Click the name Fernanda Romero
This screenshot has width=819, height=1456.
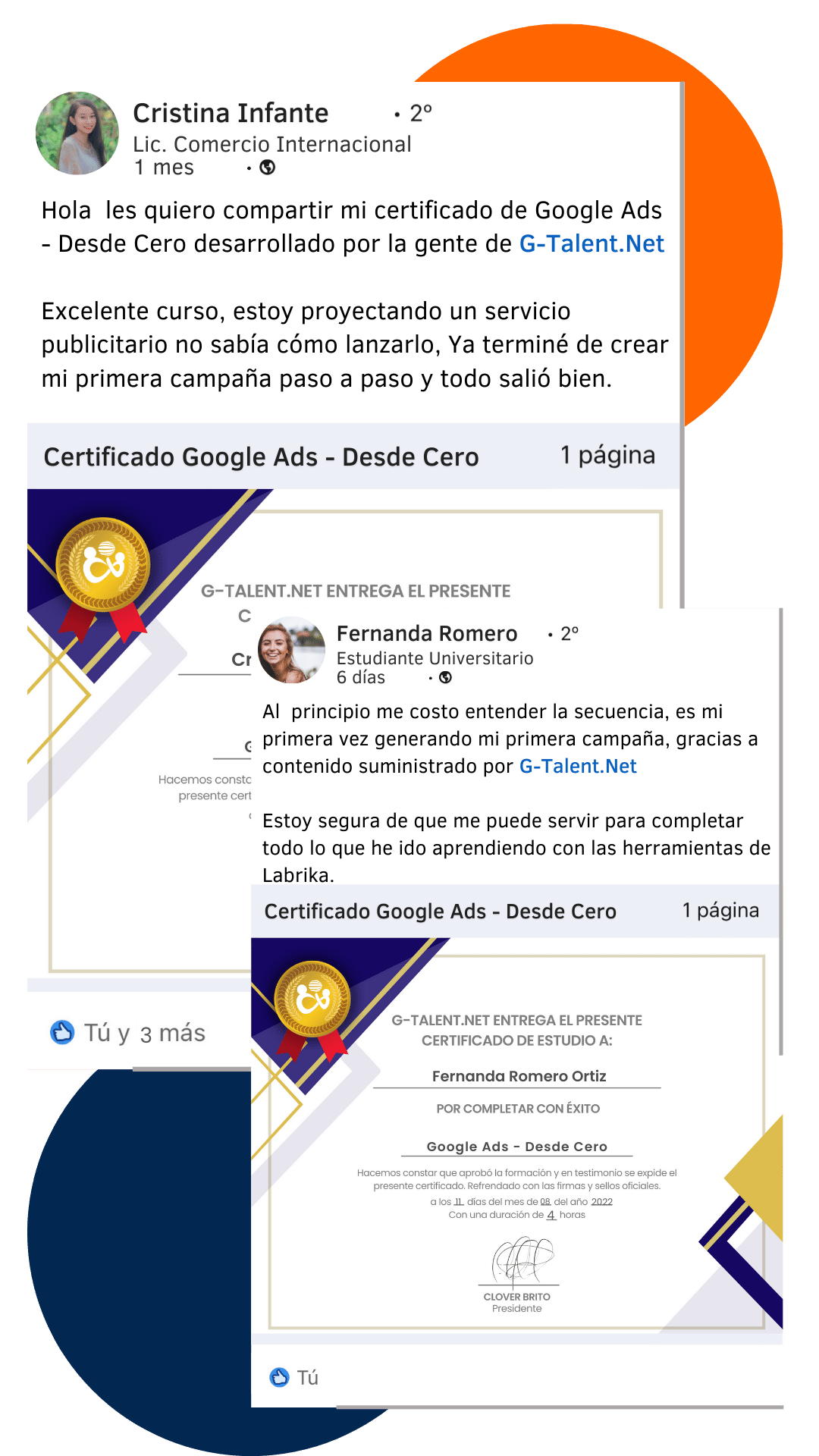coord(427,633)
